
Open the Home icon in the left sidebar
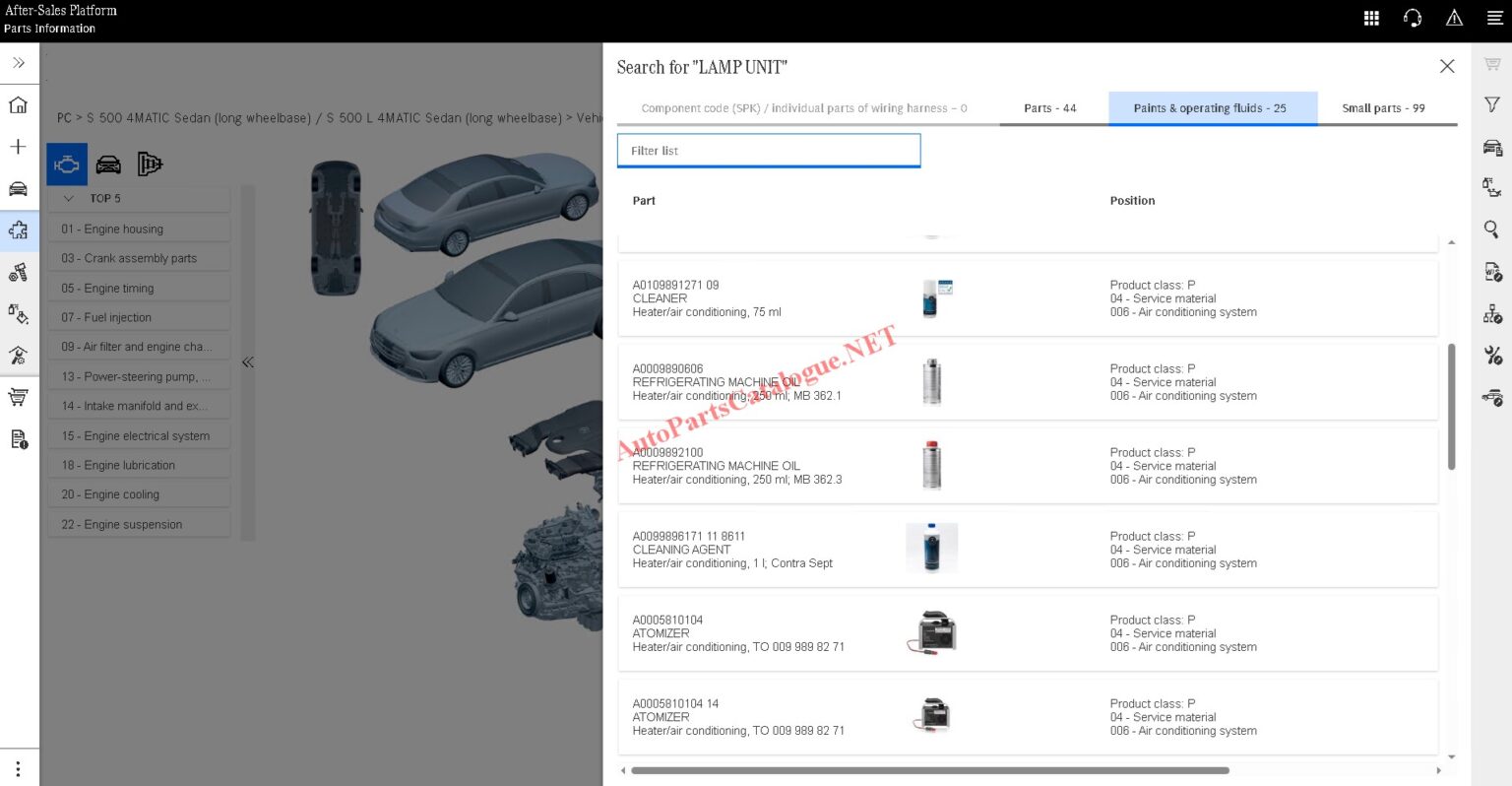pyautogui.click(x=18, y=105)
